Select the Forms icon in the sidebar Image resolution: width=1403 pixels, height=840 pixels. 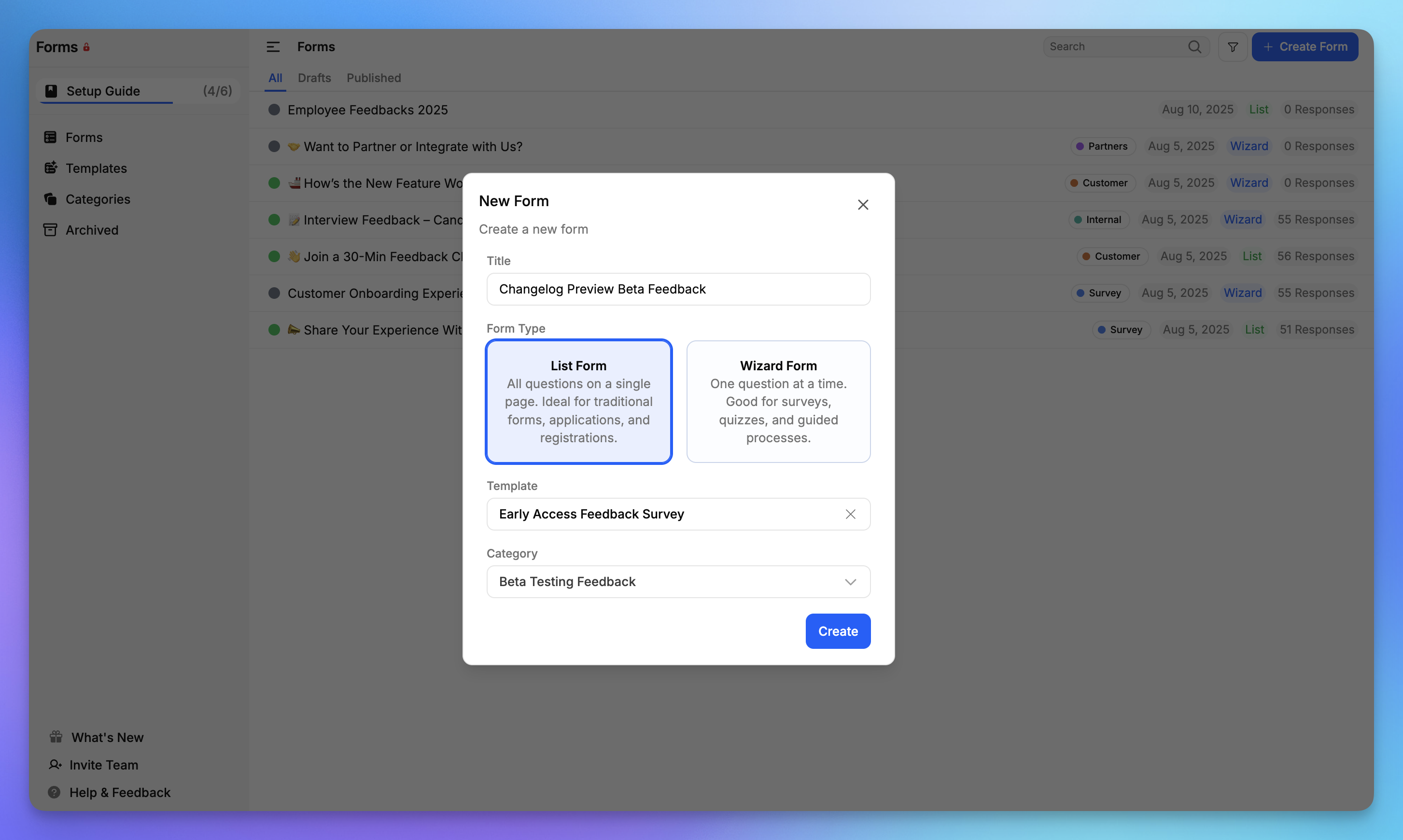coord(51,137)
